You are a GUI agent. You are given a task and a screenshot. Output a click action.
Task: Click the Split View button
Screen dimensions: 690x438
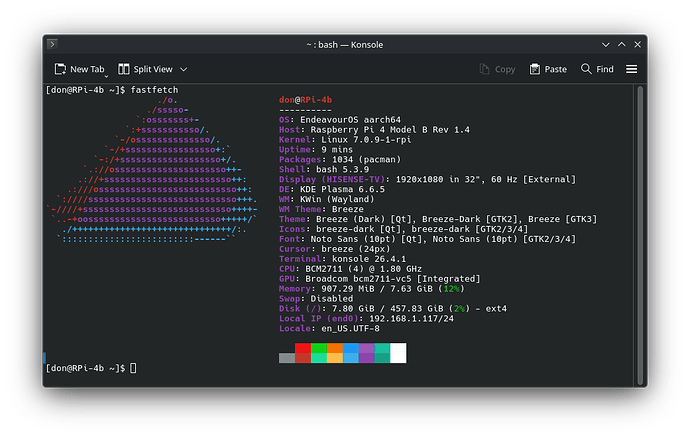pos(145,69)
